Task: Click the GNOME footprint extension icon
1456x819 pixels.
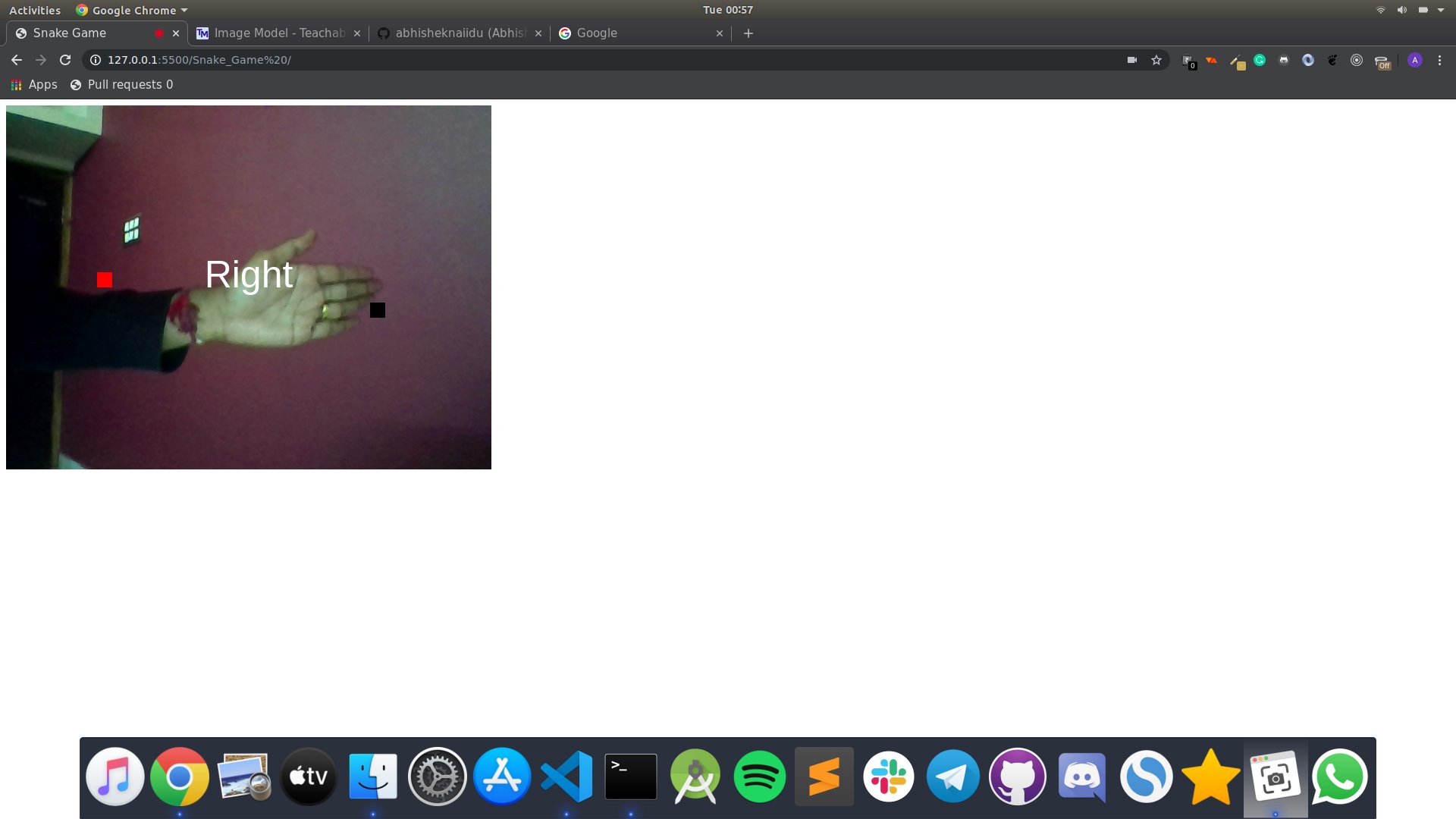Action: coord(1332,60)
